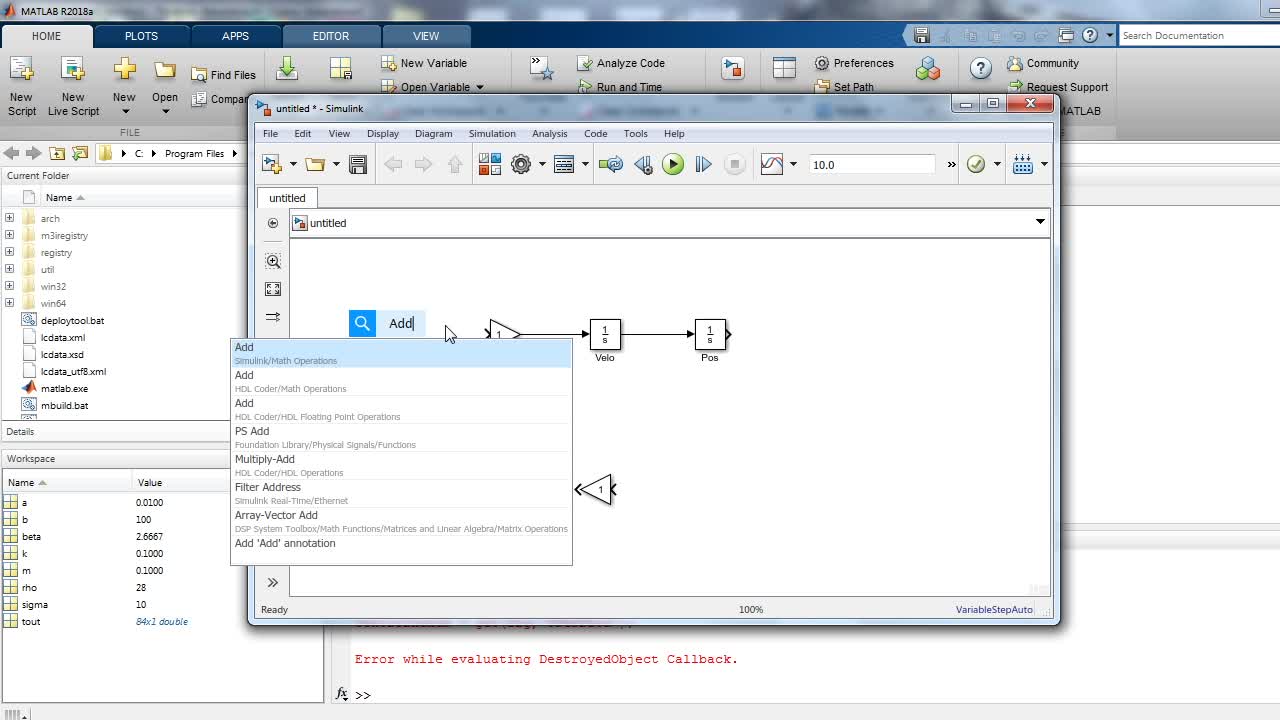
Task: Select Add from Simulink/Math Operations
Action: [401, 353]
